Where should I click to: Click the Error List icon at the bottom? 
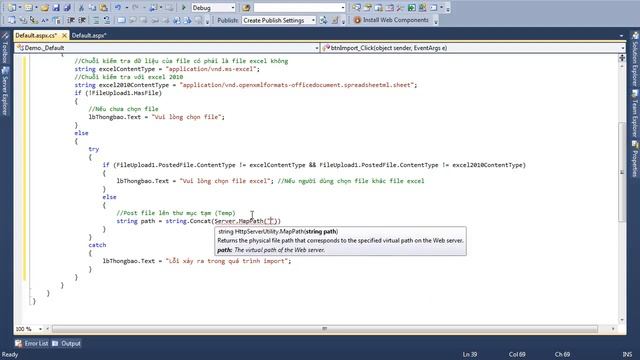(x=18, y=343)
